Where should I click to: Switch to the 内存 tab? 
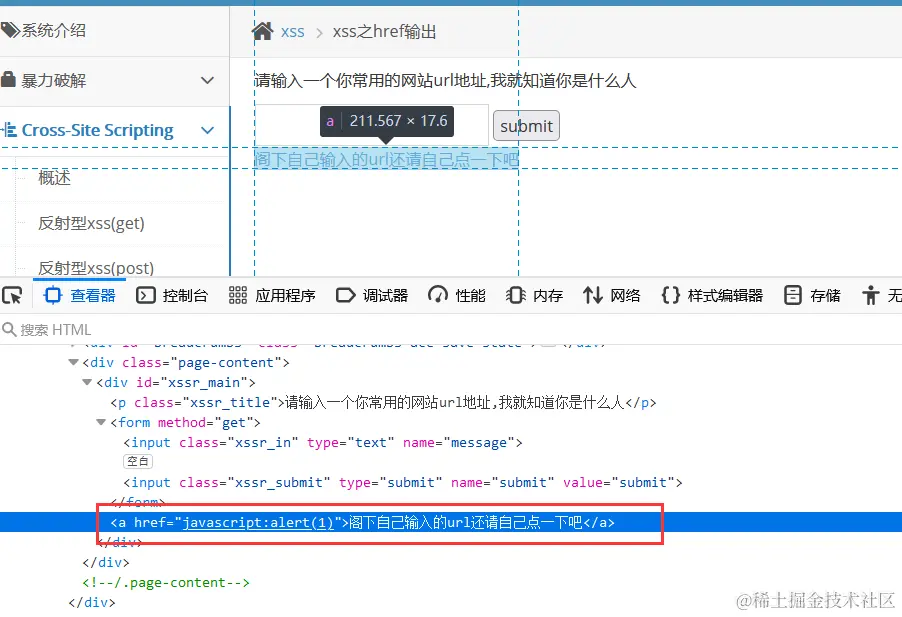(x=534, y=296)
